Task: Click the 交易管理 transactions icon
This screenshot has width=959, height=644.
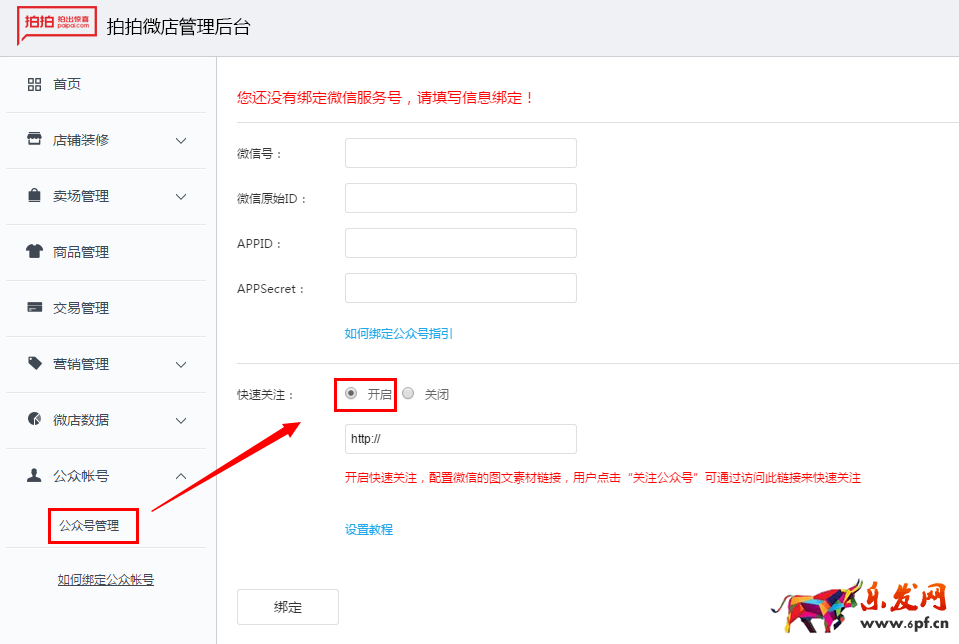Action: (x=35, y=308)
